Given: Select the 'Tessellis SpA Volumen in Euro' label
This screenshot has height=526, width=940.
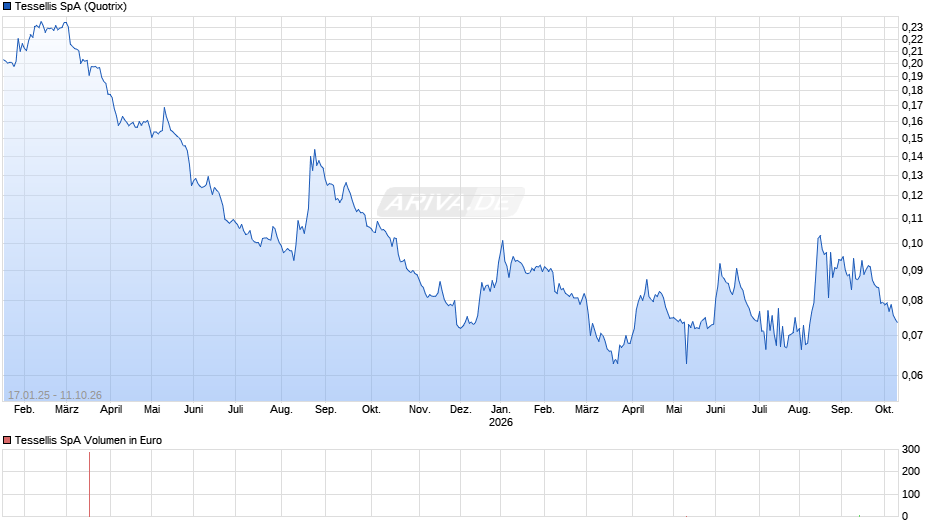Looking at the screenshot, I should pyautogui.click(x=88, y=440).
